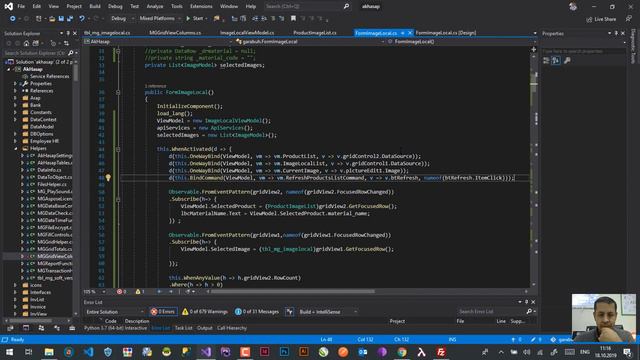Click the Error List auto-hide pin
The width and height of the screenshot is (640, 360).
pos(527,302)
